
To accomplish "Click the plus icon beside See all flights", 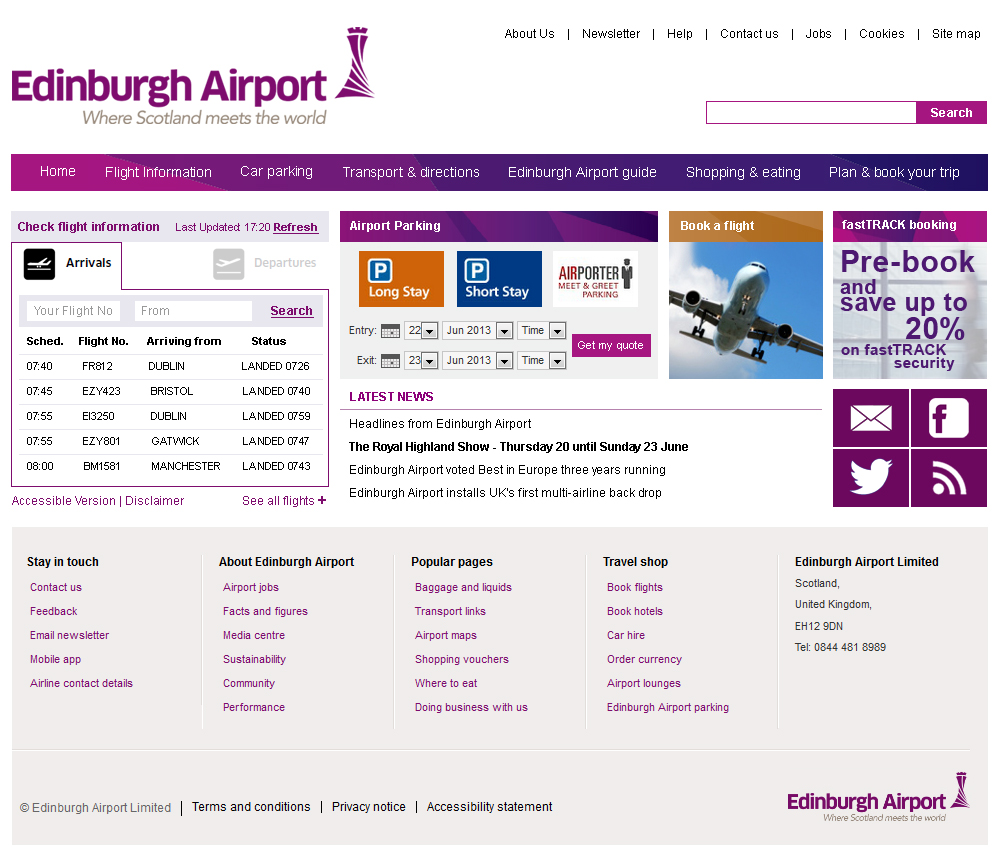I will [322, 500].
